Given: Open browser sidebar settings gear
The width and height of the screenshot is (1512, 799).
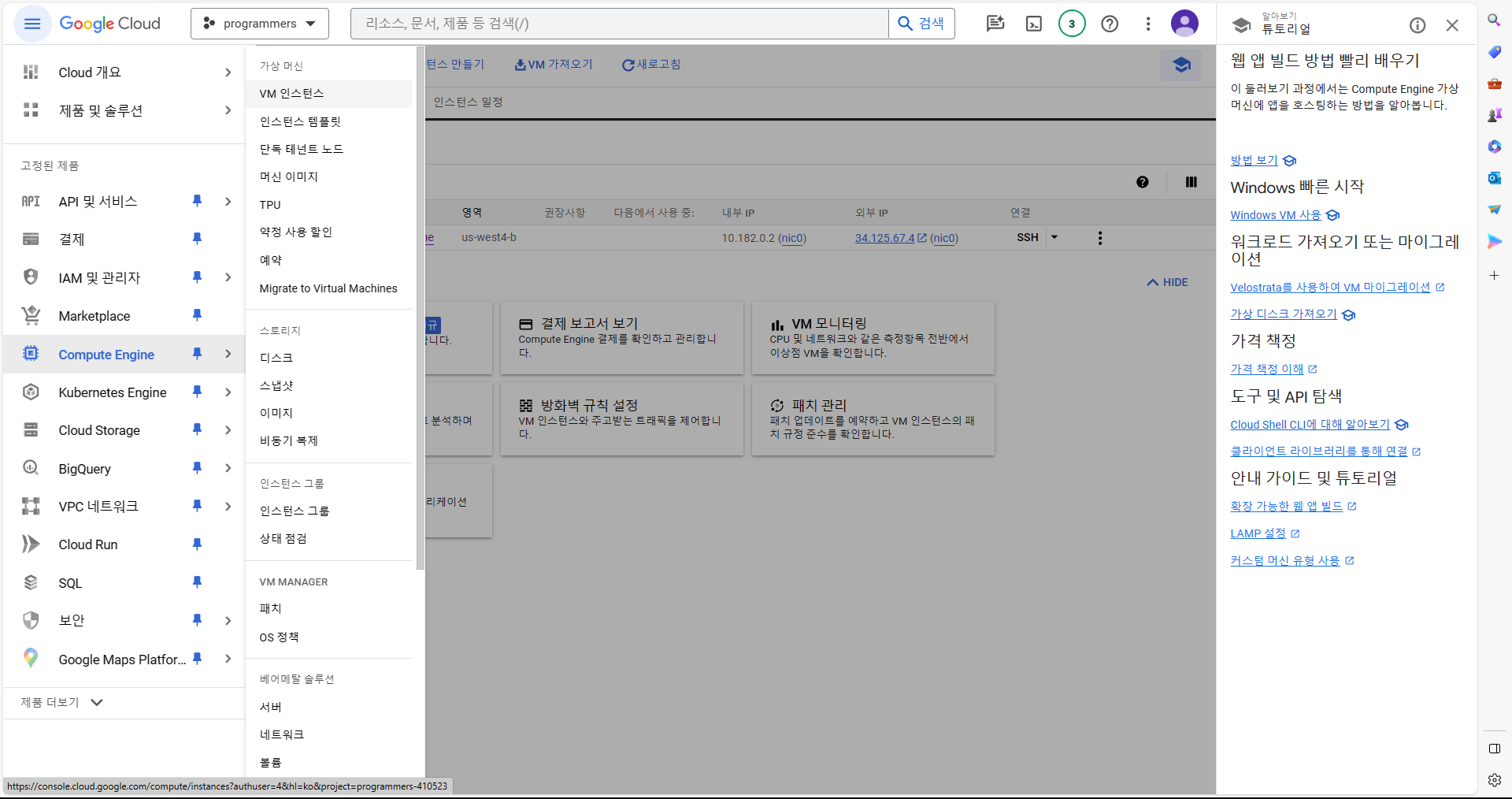Looking at the screenshot, I should [x=1494, y=780].
